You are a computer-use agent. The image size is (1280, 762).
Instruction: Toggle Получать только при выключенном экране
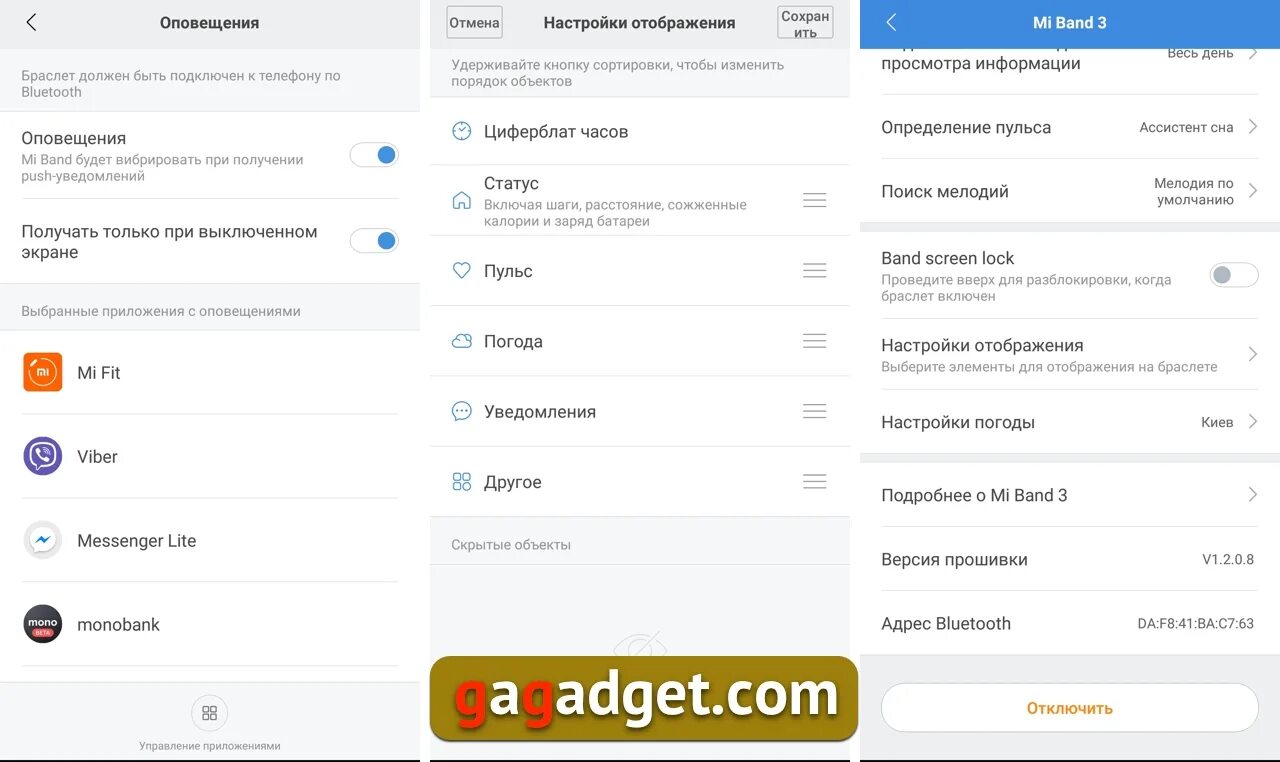pyautogui.click(x=374, y=241)
